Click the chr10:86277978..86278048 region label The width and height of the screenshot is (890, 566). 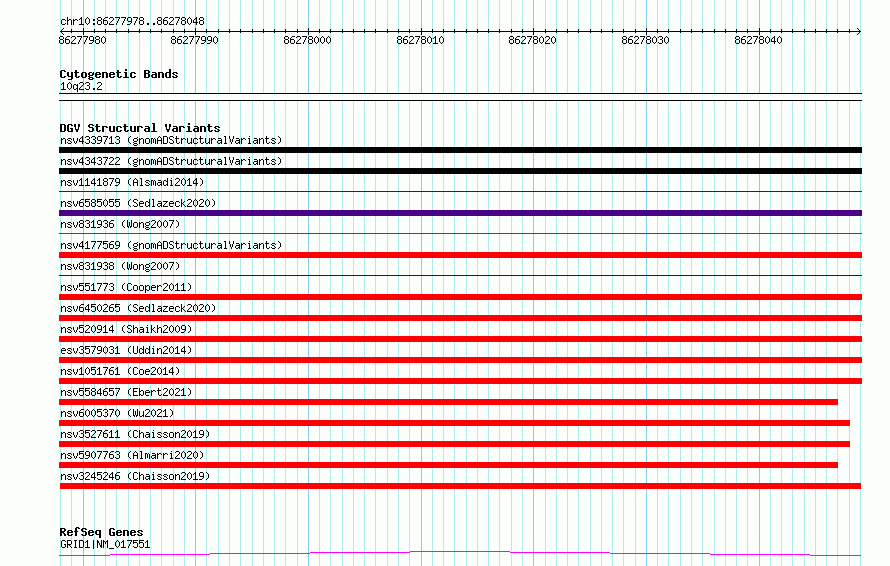click(132, 21)
